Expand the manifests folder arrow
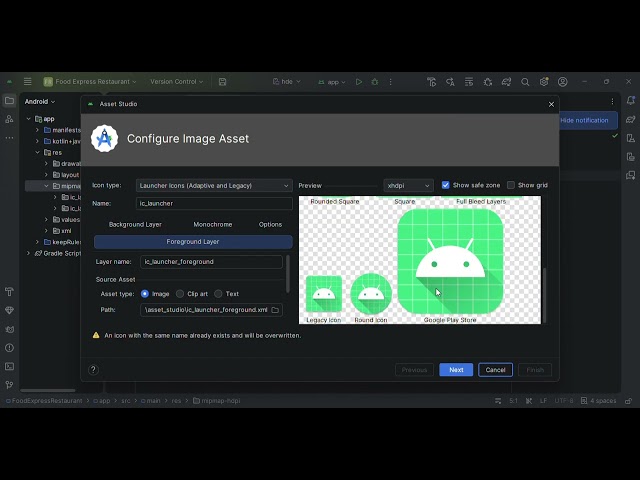This screenshot has height=480, width=640. coord(37,130)
